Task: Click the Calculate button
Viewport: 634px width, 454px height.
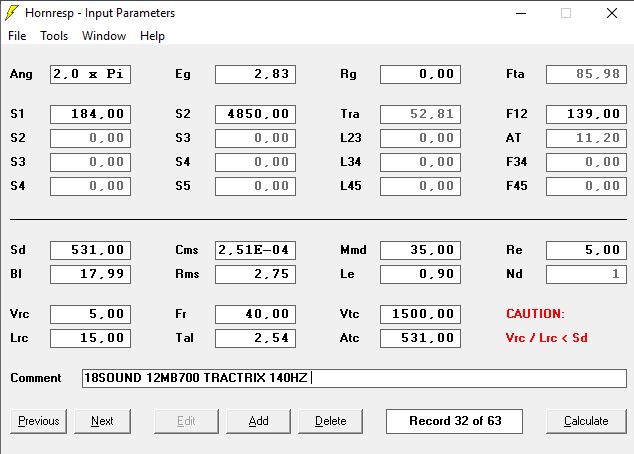Action: point(586,421)
